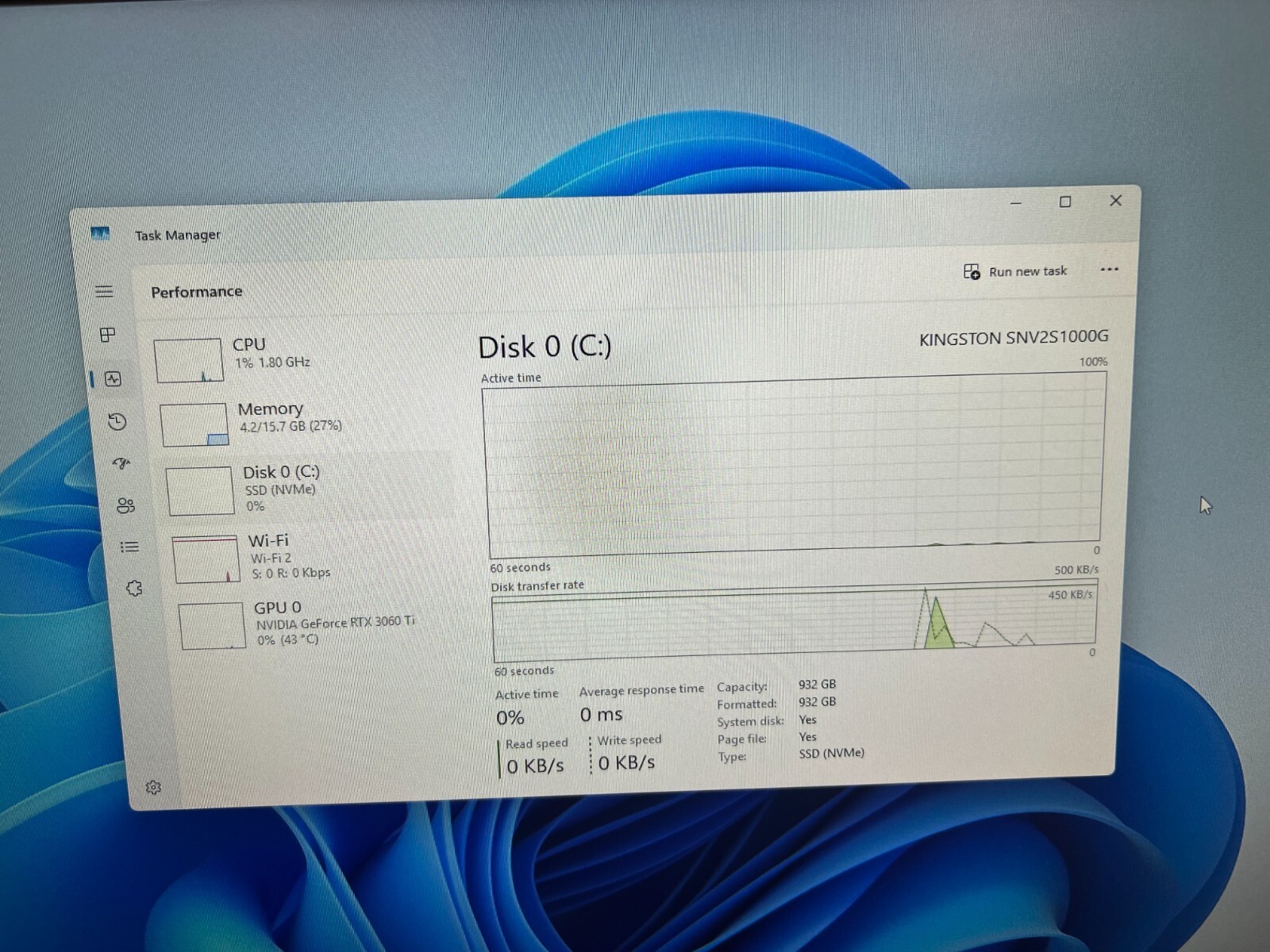1270x952 pixels.
Task: Open the App history icon
Action: (117, 421)
